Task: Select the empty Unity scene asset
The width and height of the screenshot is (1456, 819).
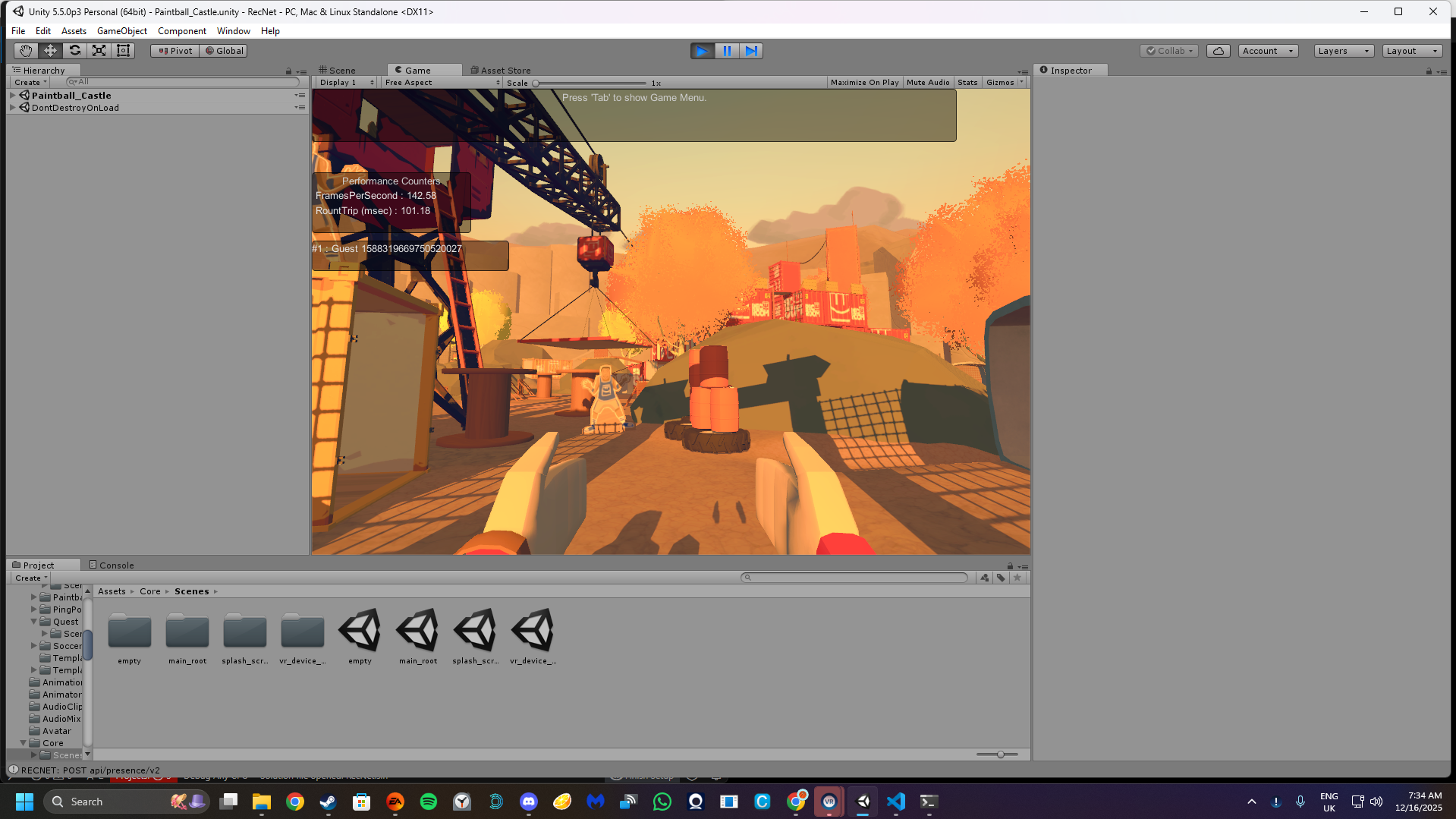Action: [x=360, y=638]
